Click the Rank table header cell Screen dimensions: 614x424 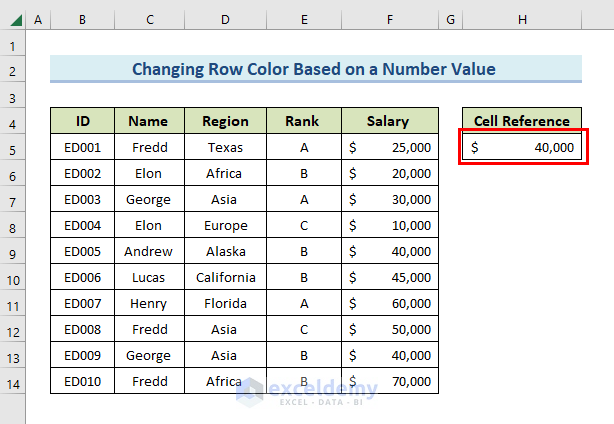(x=303, y=121)
